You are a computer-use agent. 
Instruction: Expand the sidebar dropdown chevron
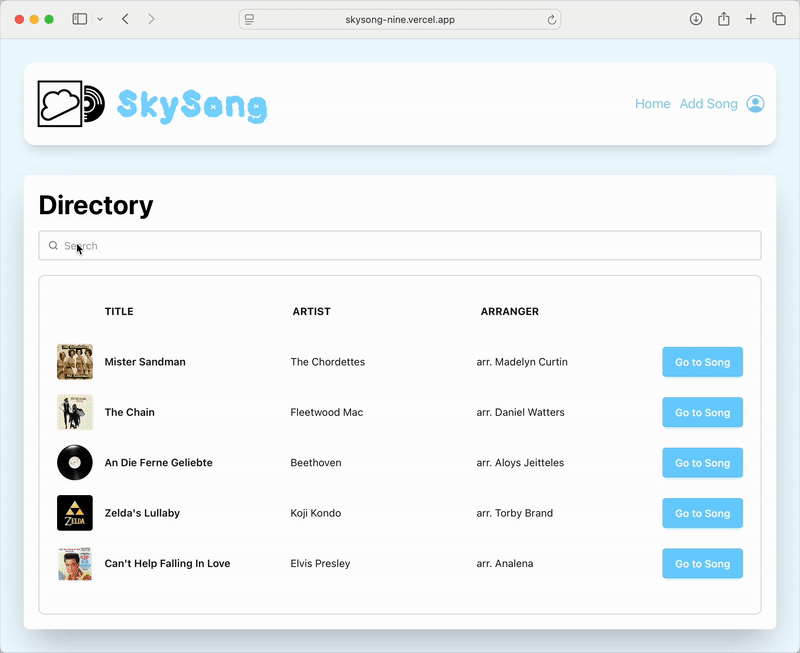click(100, 18)
